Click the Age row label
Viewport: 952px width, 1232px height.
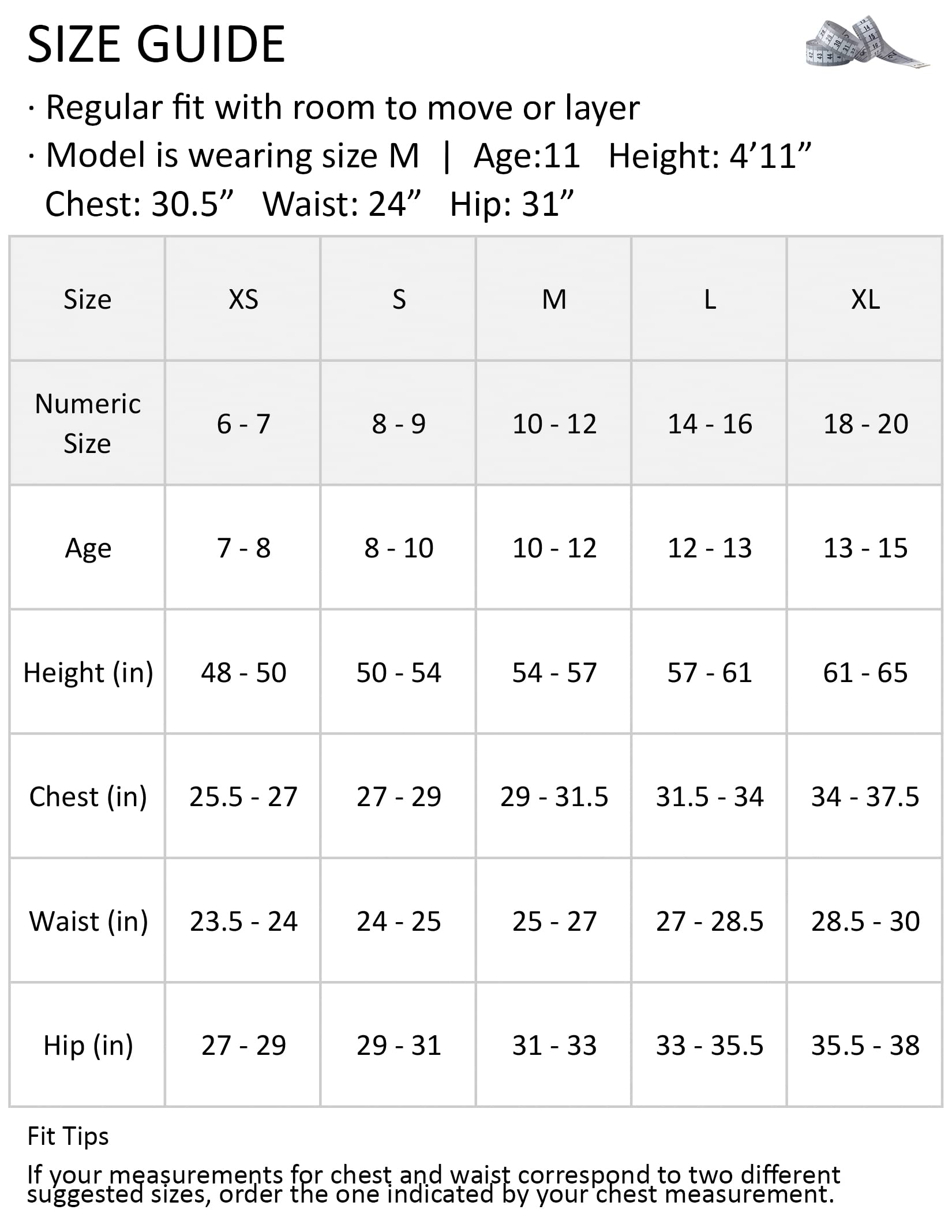[88, 548]
